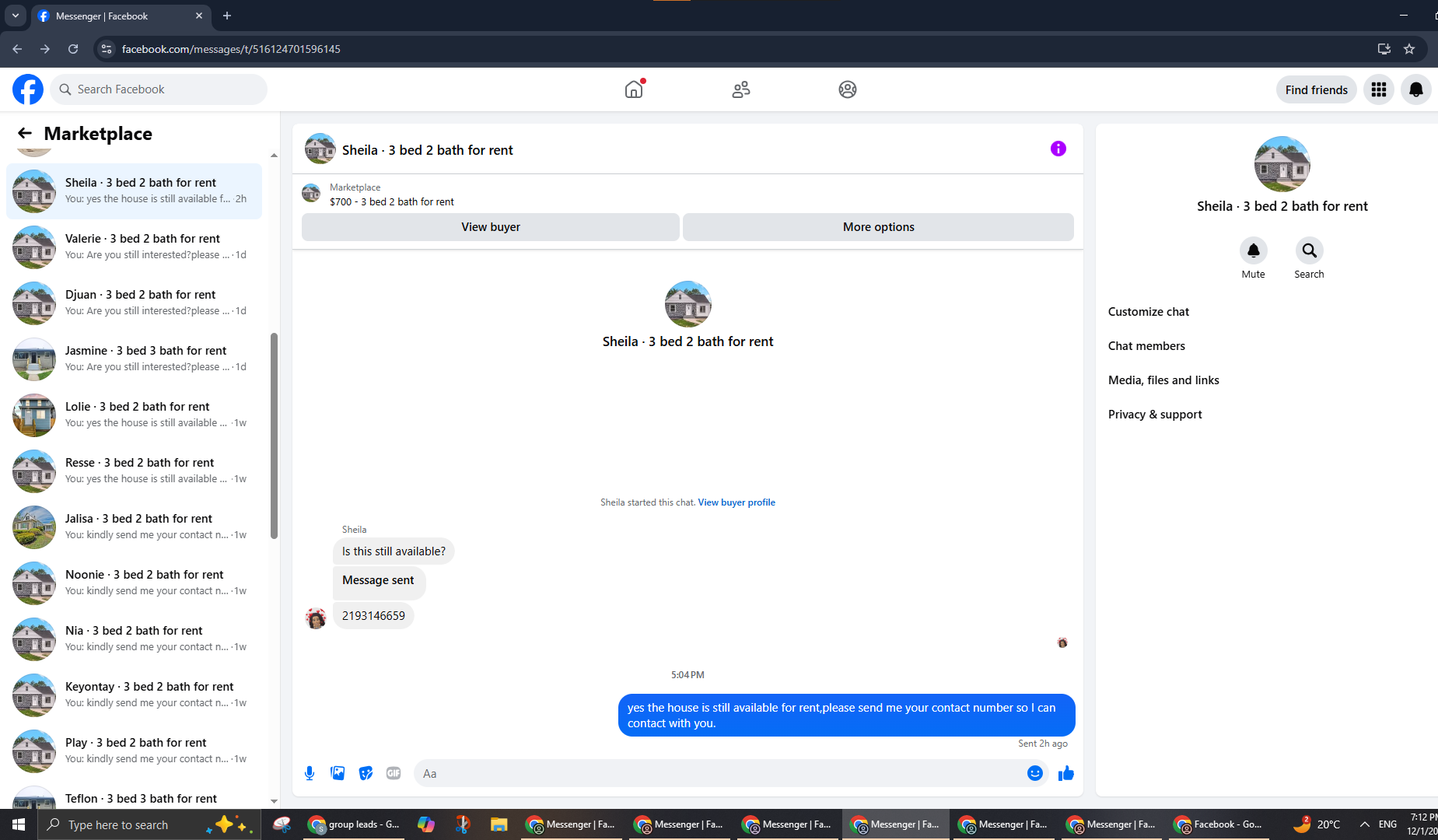Open the Facebook menu grid icon
The image size is (1438, 840).
(x=1379, y=89)
